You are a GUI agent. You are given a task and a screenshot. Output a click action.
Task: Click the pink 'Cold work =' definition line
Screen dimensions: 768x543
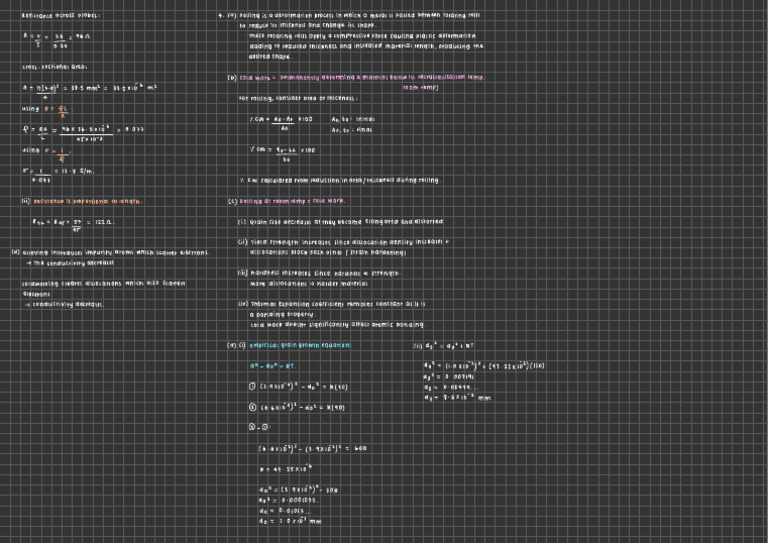pos(361,77)
